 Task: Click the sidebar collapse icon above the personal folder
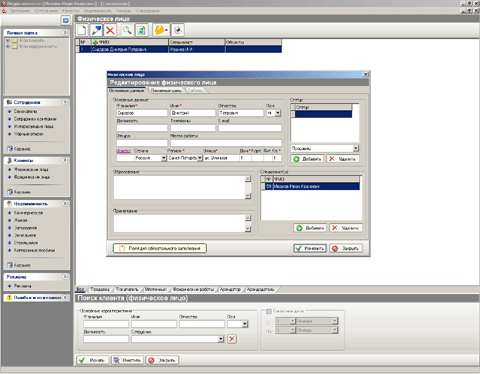pos(66,21)
